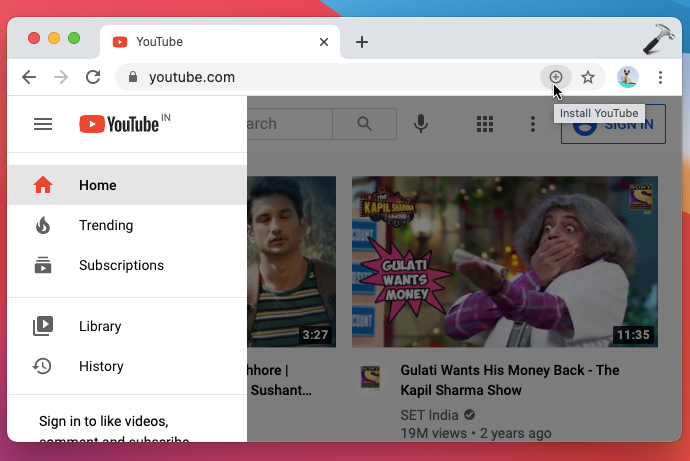The image size is (690, 461).
Task: Click the padlock site info icon
Action: point(133,77)
